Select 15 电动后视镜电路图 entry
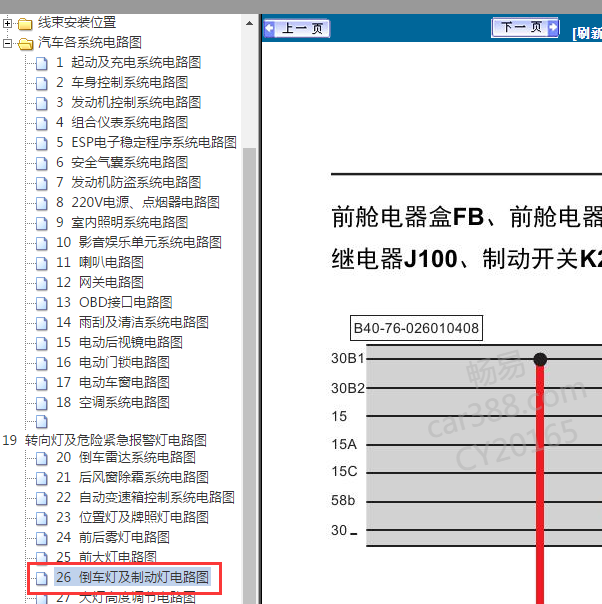This screenshot has width=602, height=604. point(119,343)
